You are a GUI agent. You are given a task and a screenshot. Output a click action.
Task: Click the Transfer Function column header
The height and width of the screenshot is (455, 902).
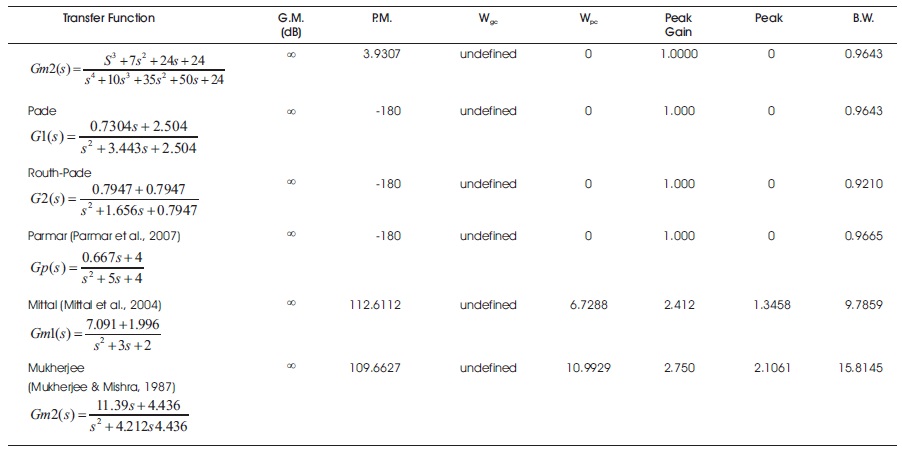[x=109, y=18]
